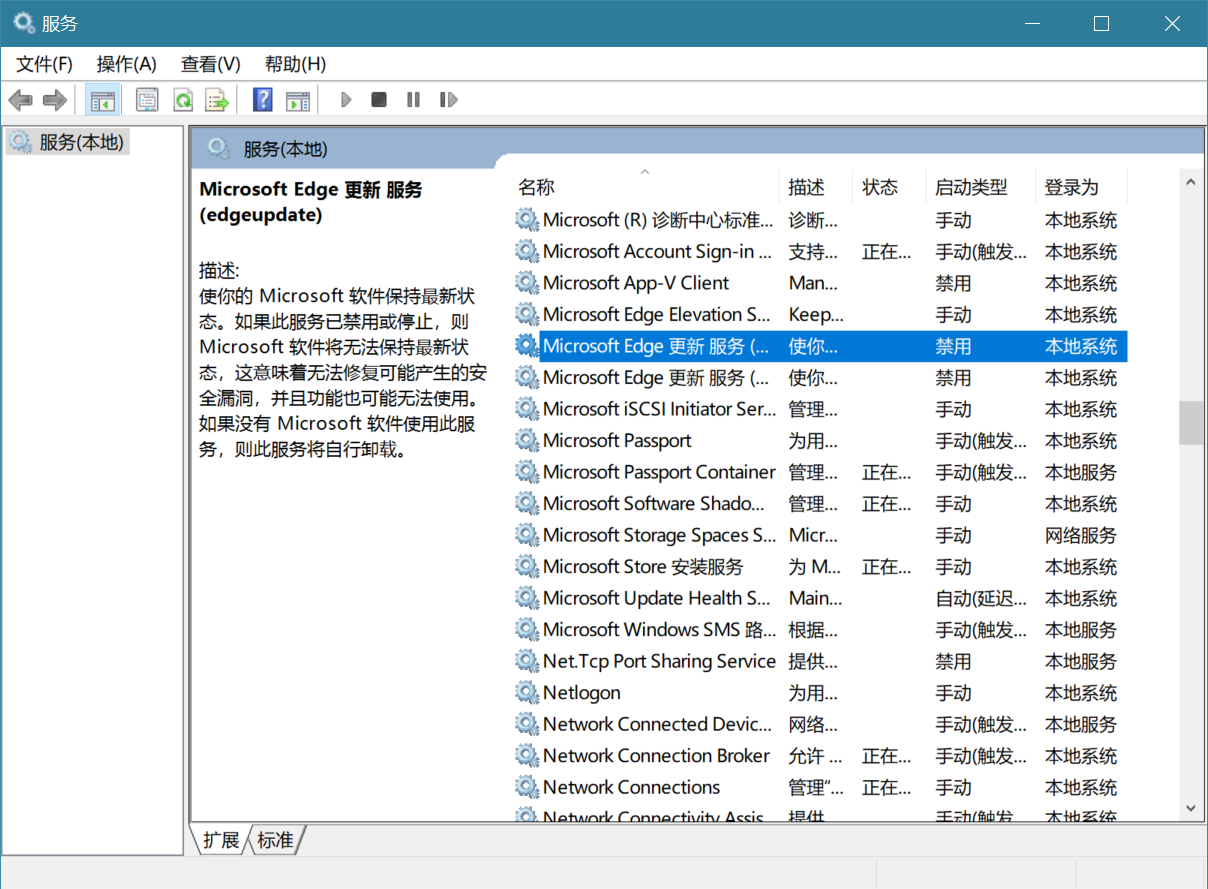The width and height of the screenshot is (1208, 889).
Task: Open the Properties toolbar icon
Action: 148,100
